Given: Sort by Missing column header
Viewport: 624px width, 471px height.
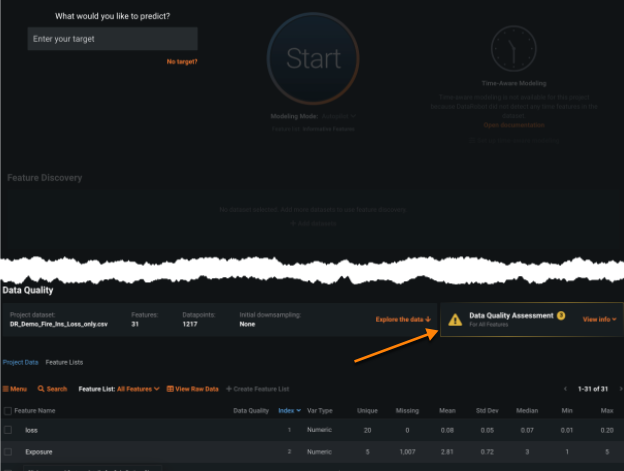Looking at the screenshot, I should (407, 411).
